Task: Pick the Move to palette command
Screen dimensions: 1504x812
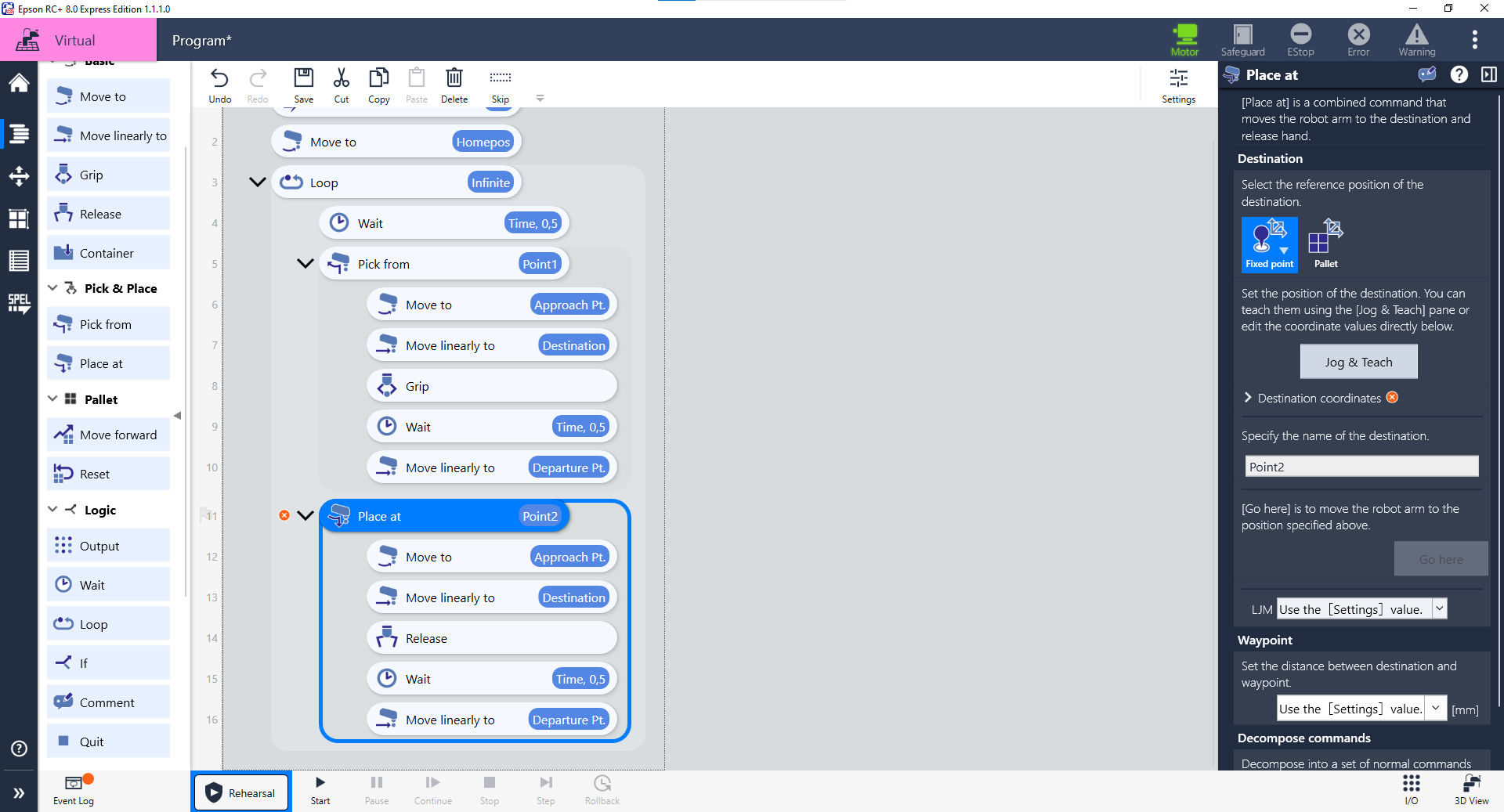Action: pyautogui.click(x=108, y=96)
